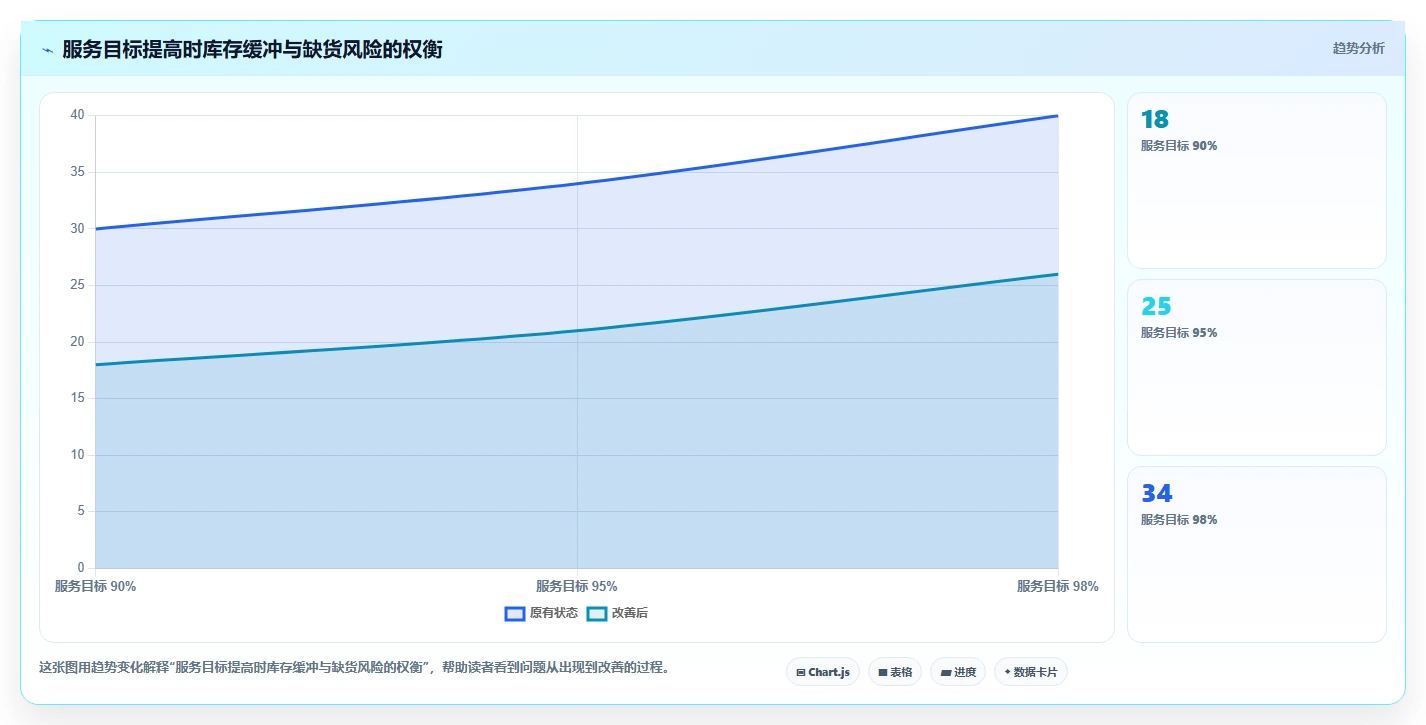Toggle the 改善后 legend item
The height and width of the screenshot is (725, 1426).
617,613
